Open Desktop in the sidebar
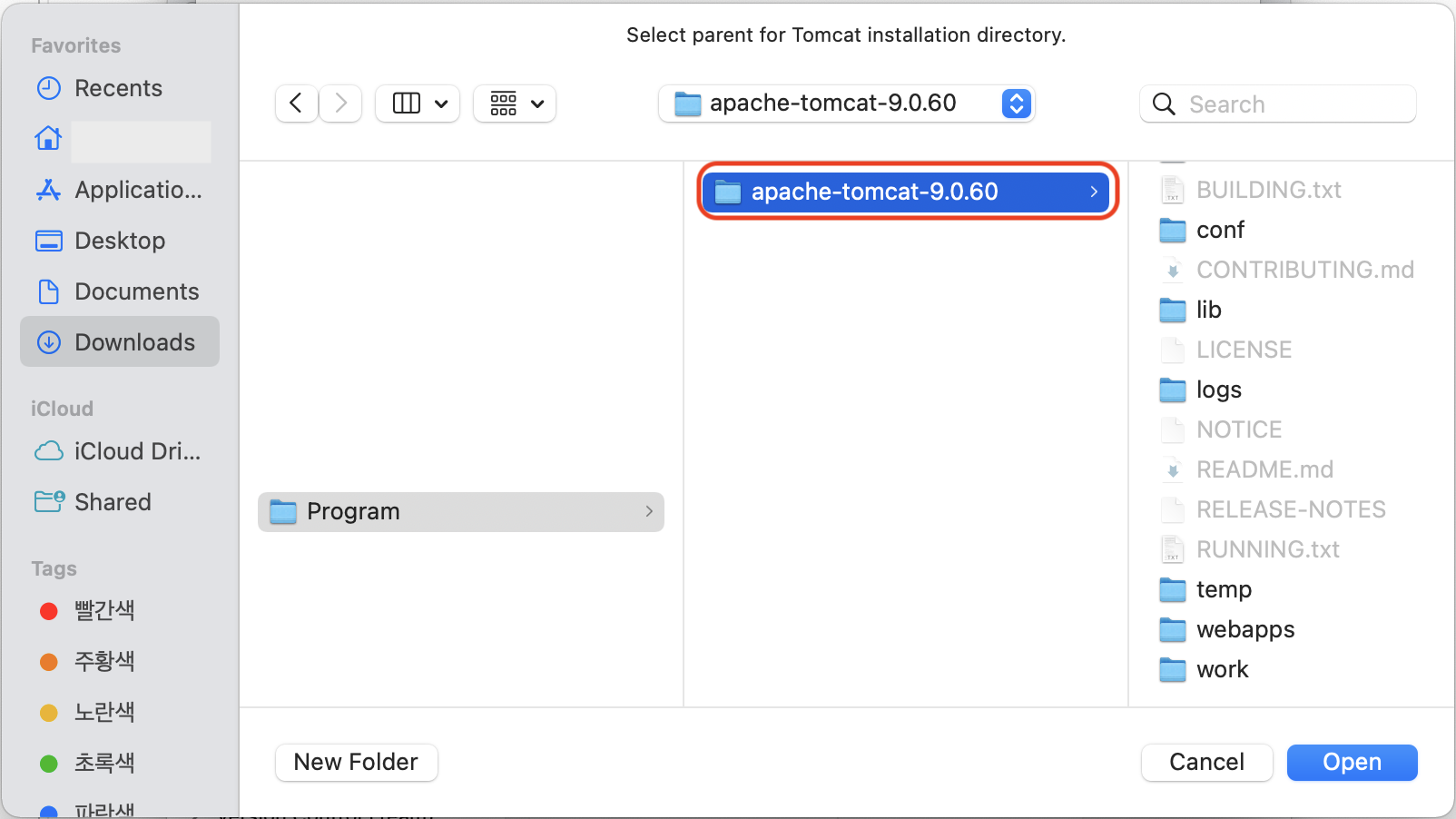This screenshot has height=819, width=1456. point(120,241)
